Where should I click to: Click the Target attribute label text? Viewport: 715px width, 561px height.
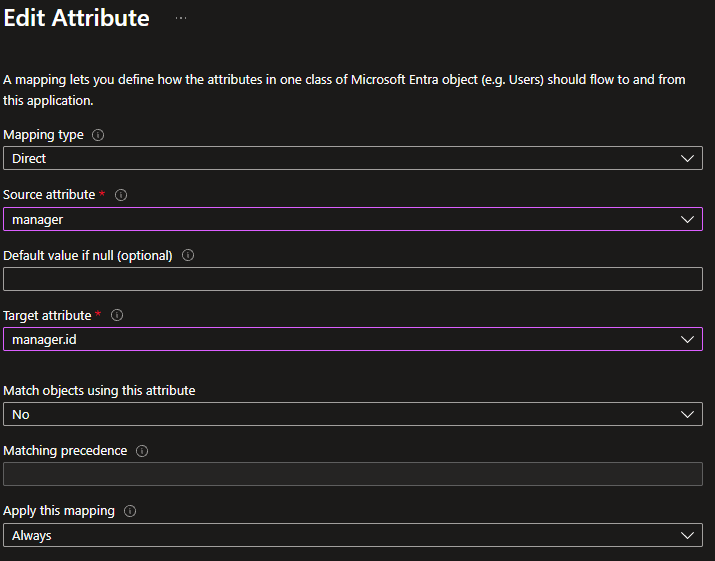pyautogui.click(x=47, y=315)
